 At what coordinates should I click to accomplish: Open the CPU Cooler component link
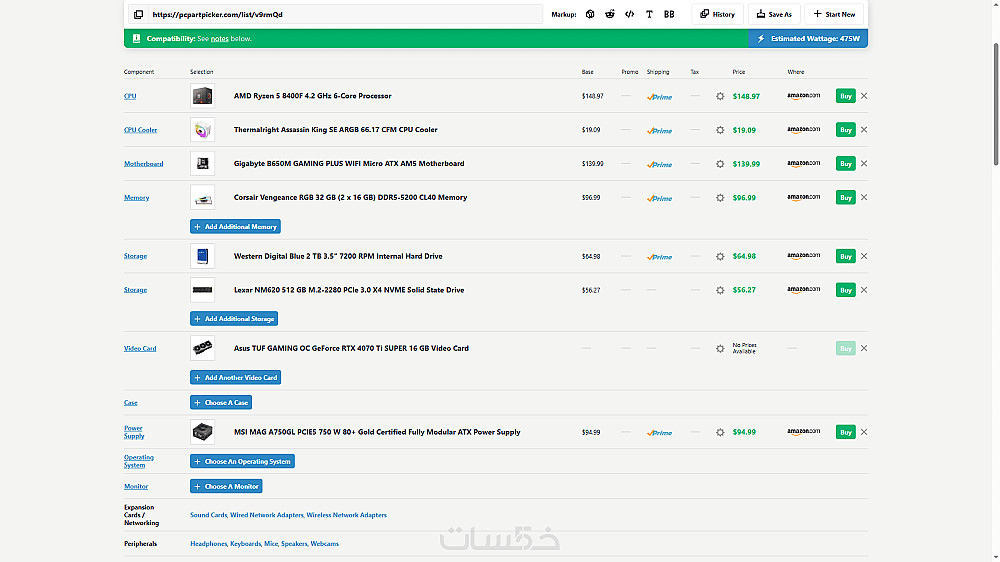140,130
